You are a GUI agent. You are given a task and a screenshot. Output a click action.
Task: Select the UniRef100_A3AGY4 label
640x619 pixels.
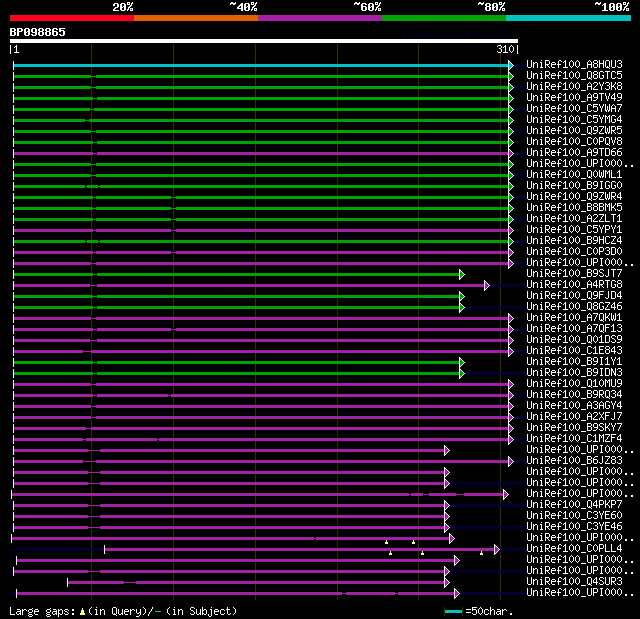click(x=574, y=406)
